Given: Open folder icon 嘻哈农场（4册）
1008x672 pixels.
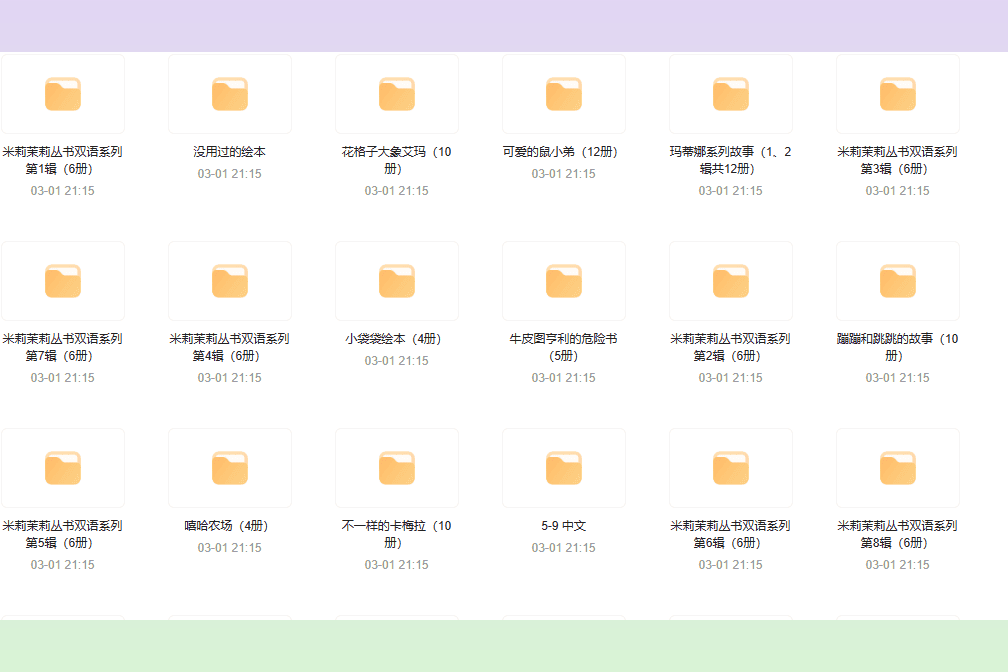Looking at the screenshot, I should point(230,468).
